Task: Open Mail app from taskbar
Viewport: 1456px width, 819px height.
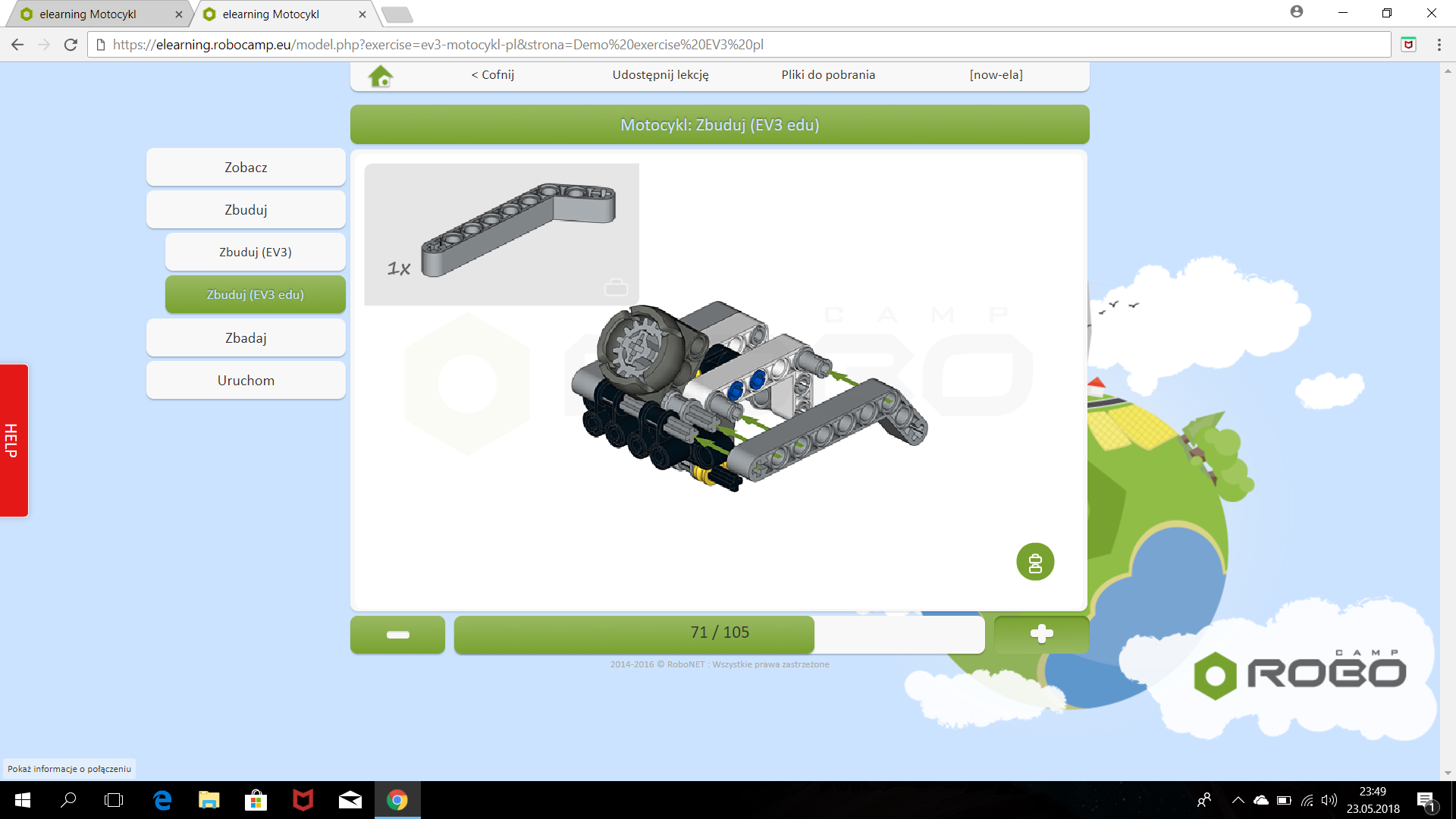Action: click(x=350, y=800)
